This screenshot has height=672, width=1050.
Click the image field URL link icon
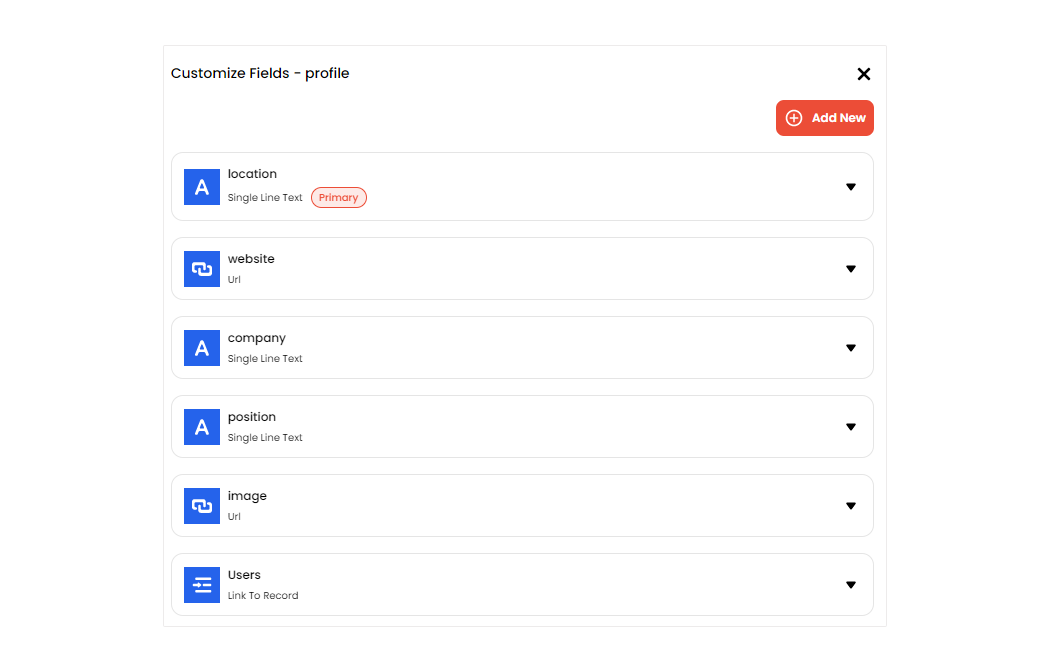tap(202, 506)
